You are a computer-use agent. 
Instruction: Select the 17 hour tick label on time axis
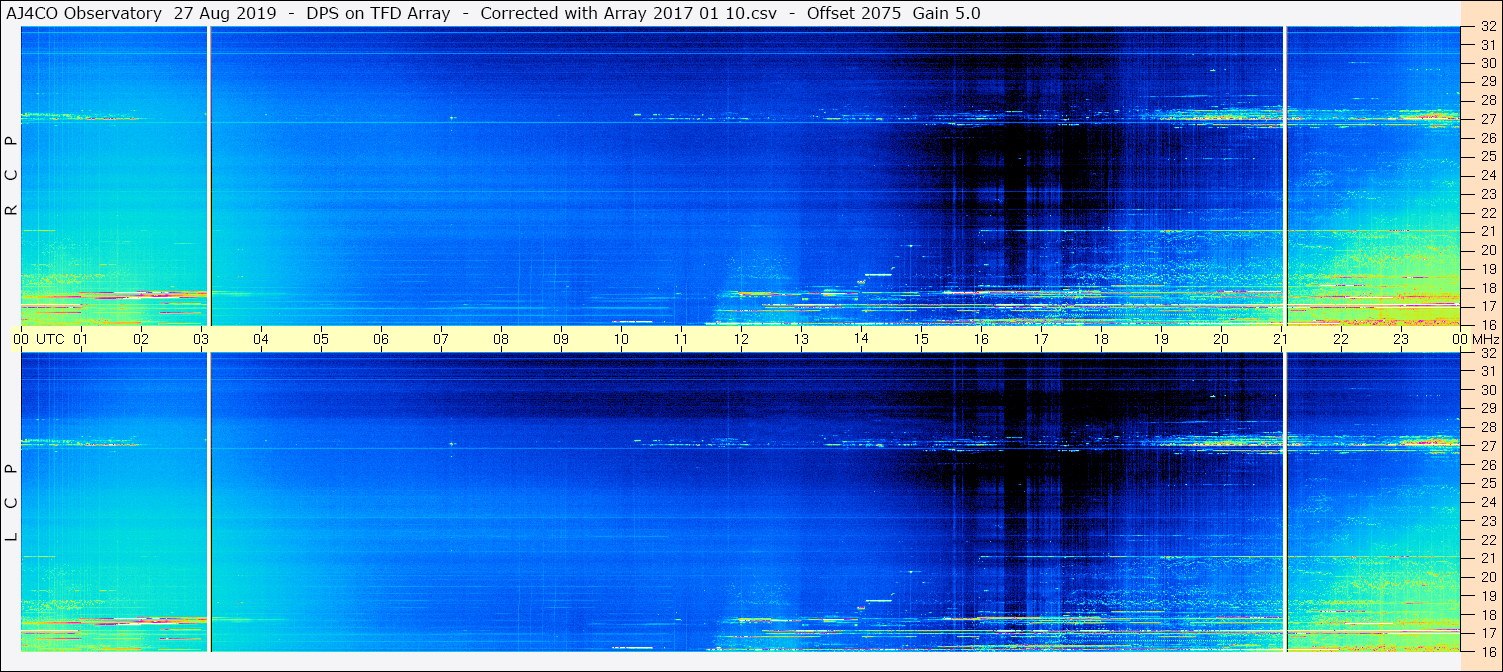[1041, 339]
